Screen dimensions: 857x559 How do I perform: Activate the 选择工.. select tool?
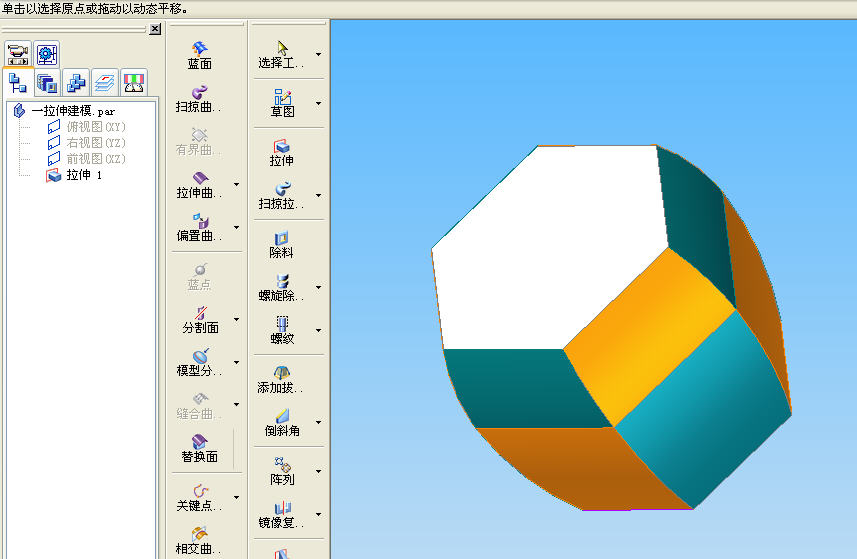point(281,55)
